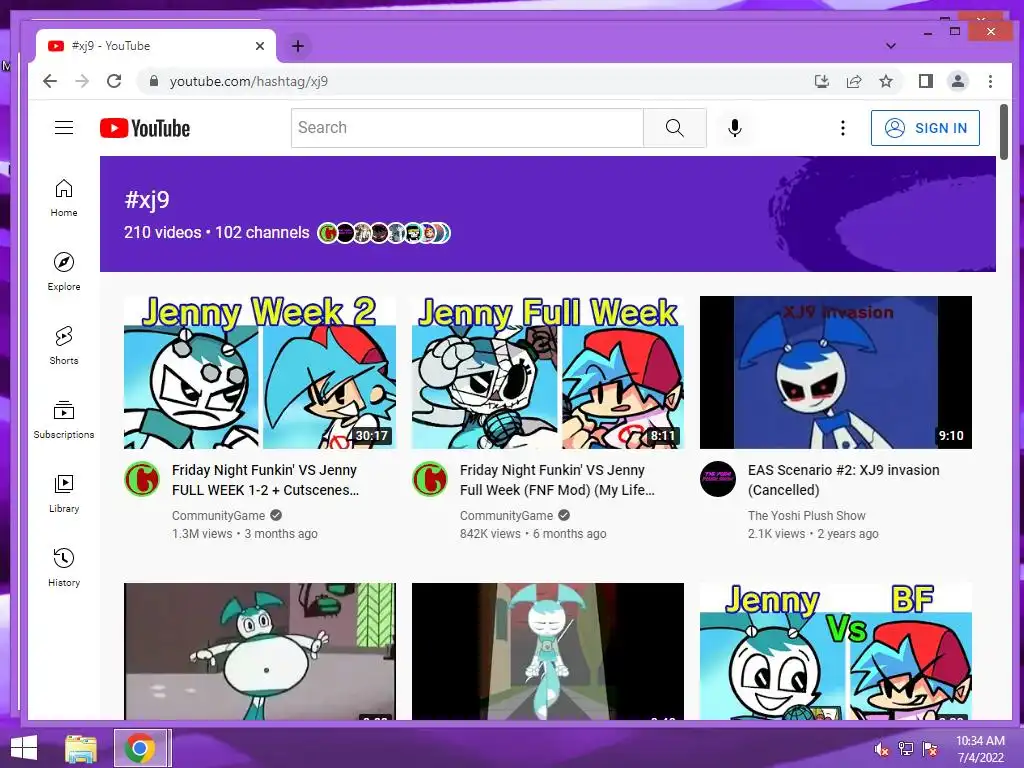Open Jenny Vs BF video thumbnail

[836, 651]
